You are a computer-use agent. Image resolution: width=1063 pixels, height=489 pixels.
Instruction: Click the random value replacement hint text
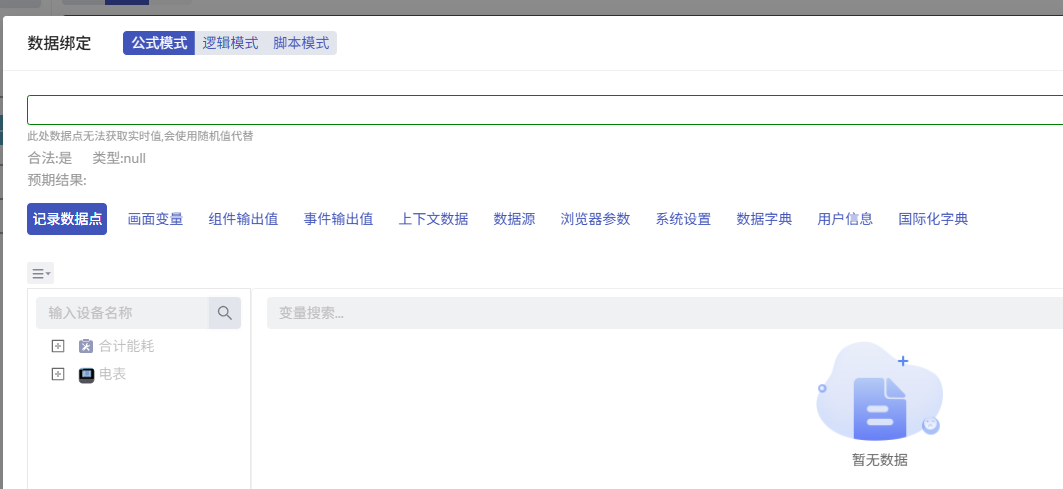pos(140,136)
